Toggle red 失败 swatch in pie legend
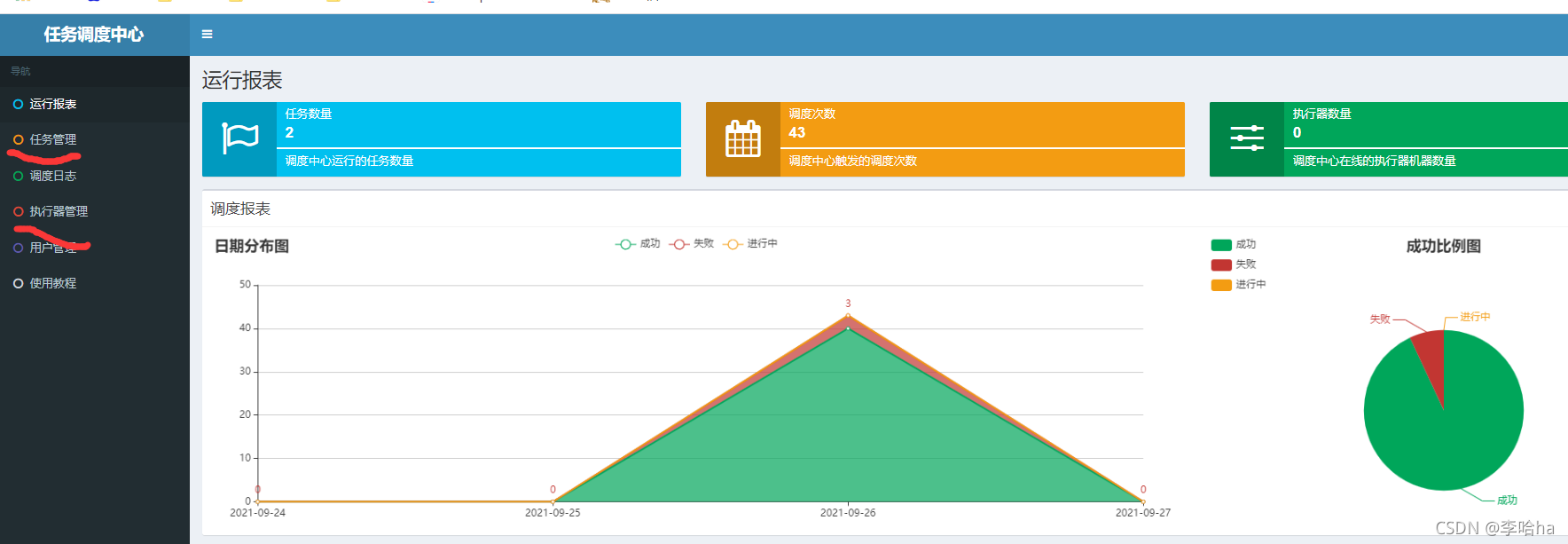 pyautogui.click(x=1221, y=264)
